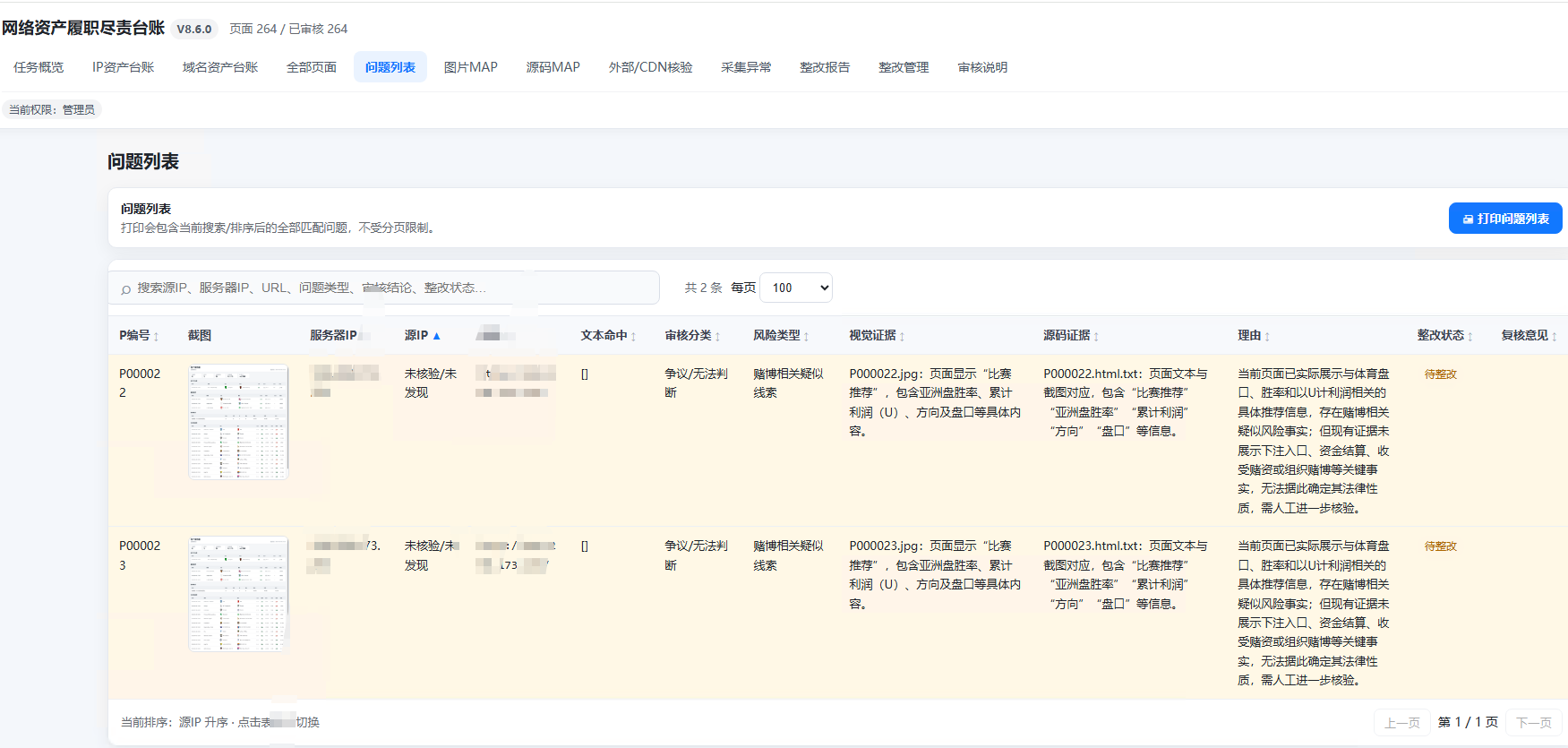
Task: Click the 下一页 pagination button
Action: point(1534,723)
